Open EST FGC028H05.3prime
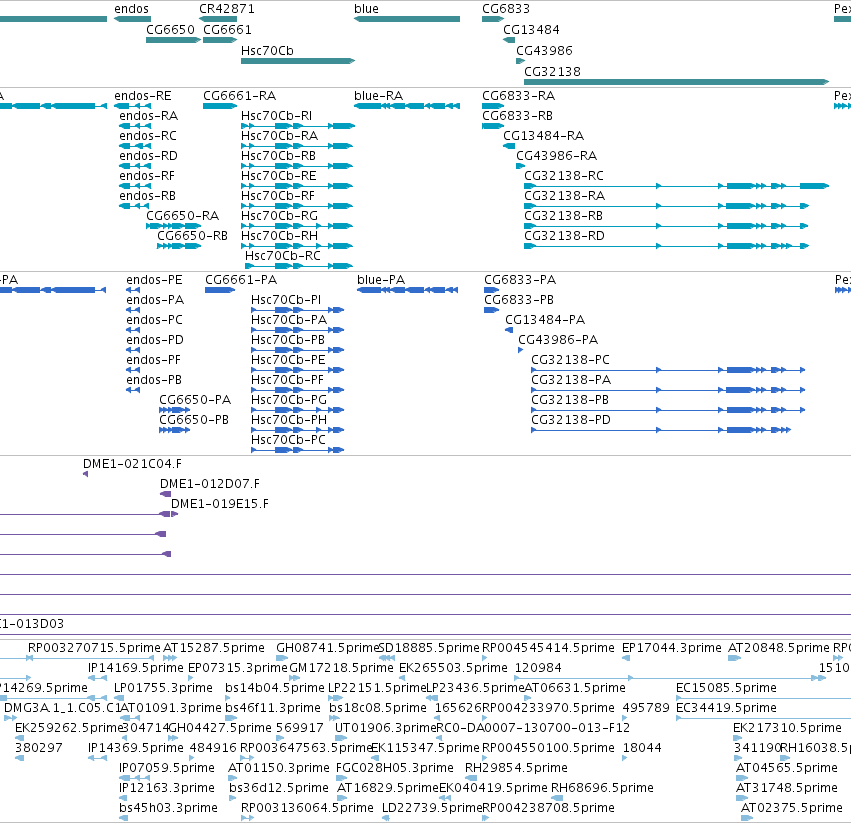The height and width of the screenshot is (823, 851). (x=395, y=768)
